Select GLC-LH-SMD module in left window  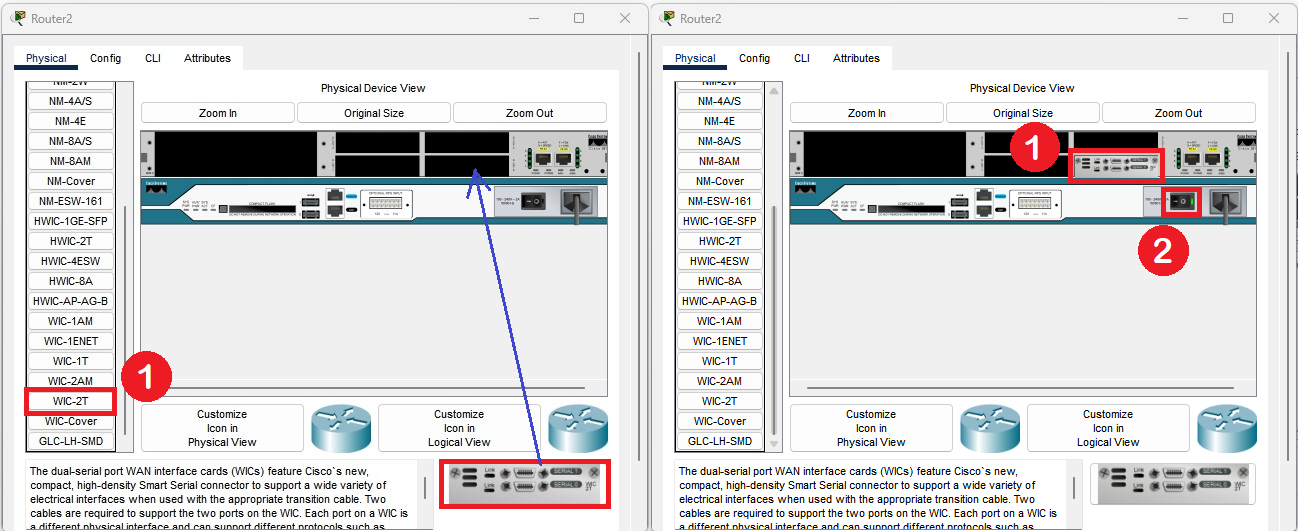point(71,441)
